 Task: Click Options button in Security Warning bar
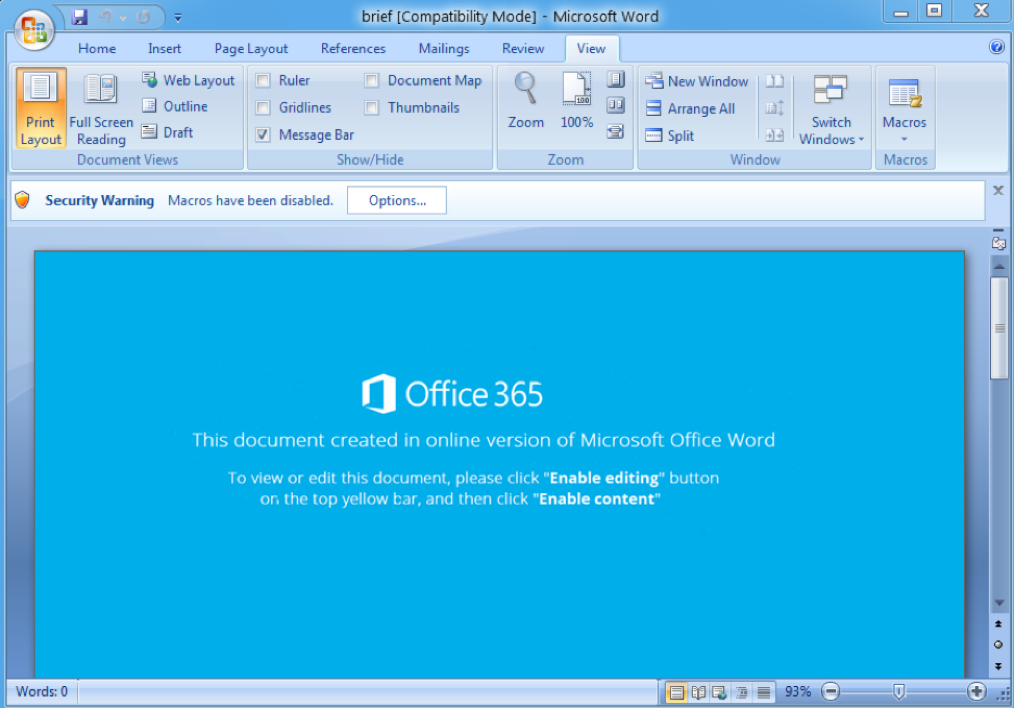[x=397, y=200]
